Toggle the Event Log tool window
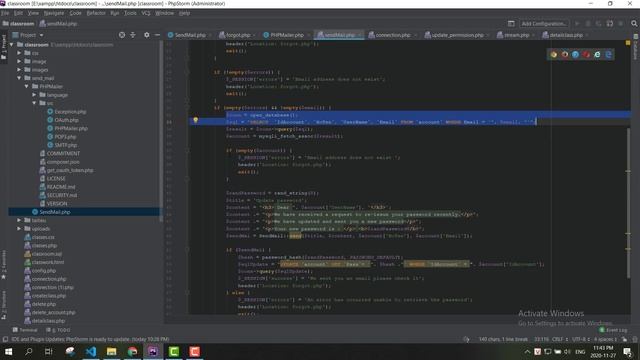This screenshot has width=640, height=360. [x=613, y=330]
